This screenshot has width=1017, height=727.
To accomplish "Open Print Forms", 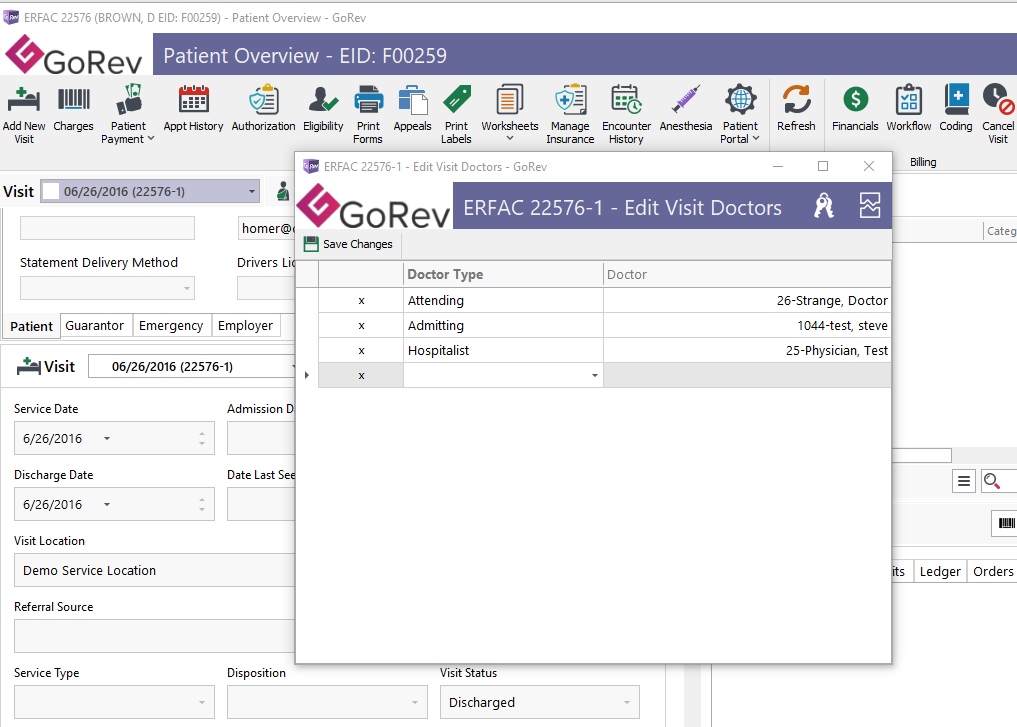I will click(368, 114).
